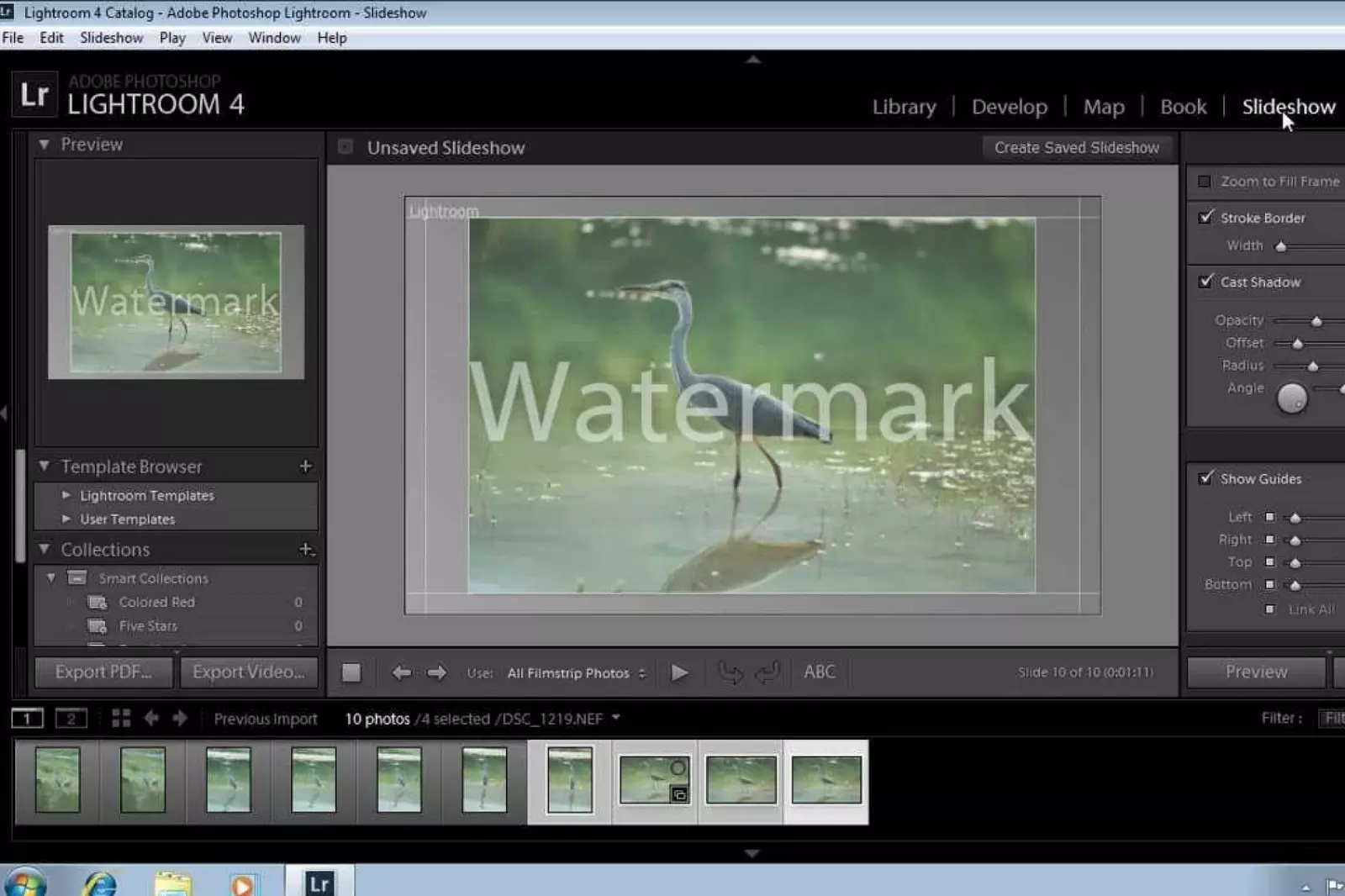
Task: Collapse left panel side arrow
Action: pyautogui.click(x=4, y=413)
